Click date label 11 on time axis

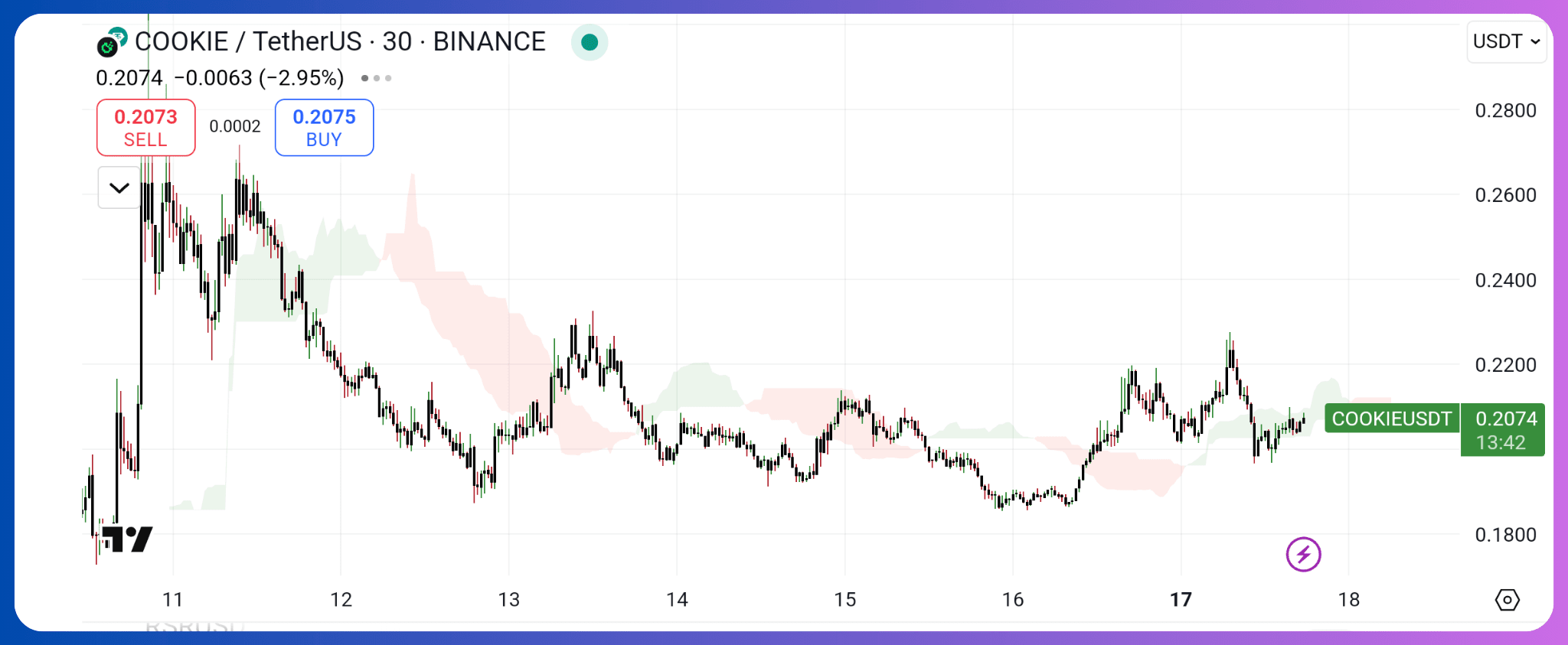(x=173, y=600)
